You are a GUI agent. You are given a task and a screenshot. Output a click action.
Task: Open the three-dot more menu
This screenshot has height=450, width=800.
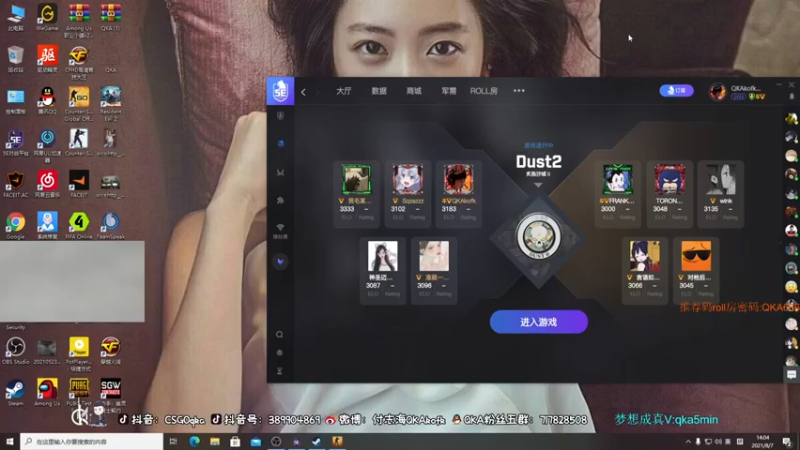pos(519,91)
